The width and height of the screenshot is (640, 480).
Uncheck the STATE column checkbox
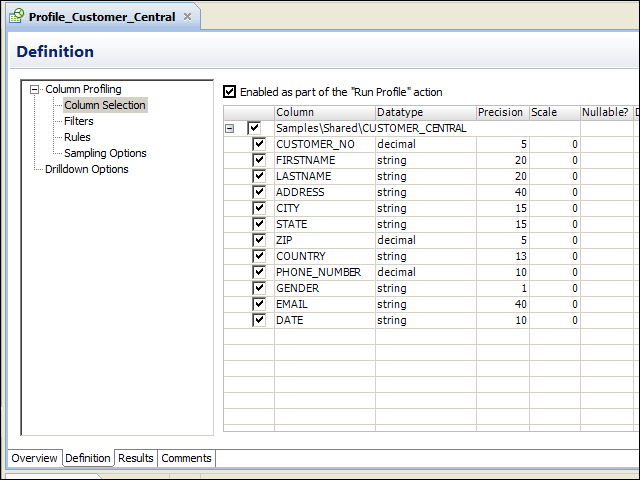coord(259,224)
